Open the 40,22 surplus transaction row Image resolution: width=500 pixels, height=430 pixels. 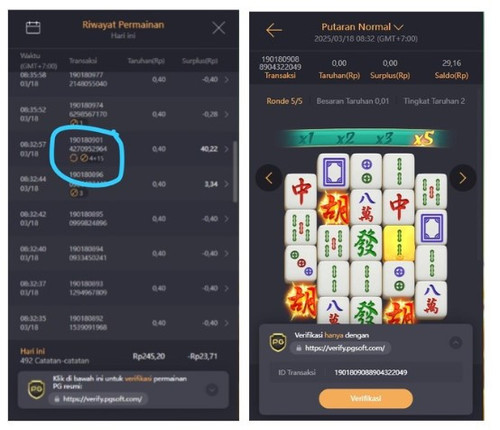123,149
